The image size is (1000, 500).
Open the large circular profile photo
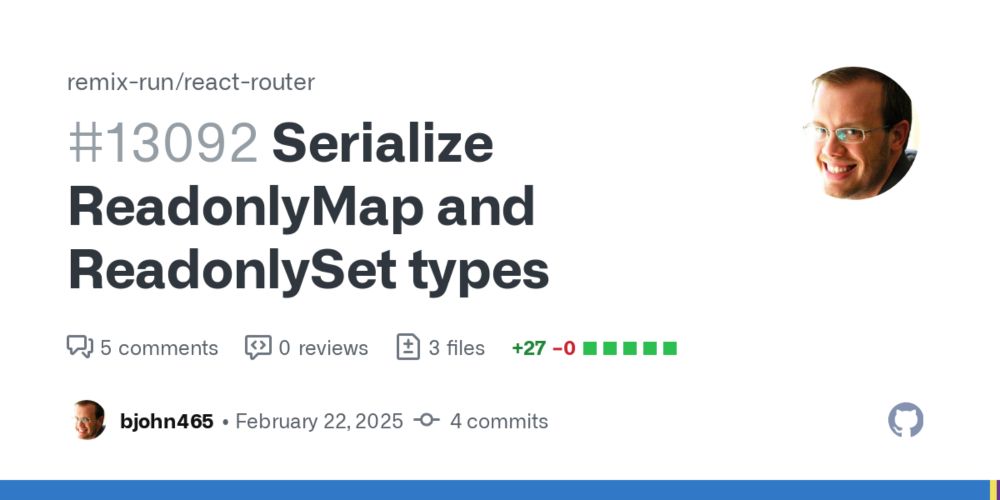click(859, 133)
